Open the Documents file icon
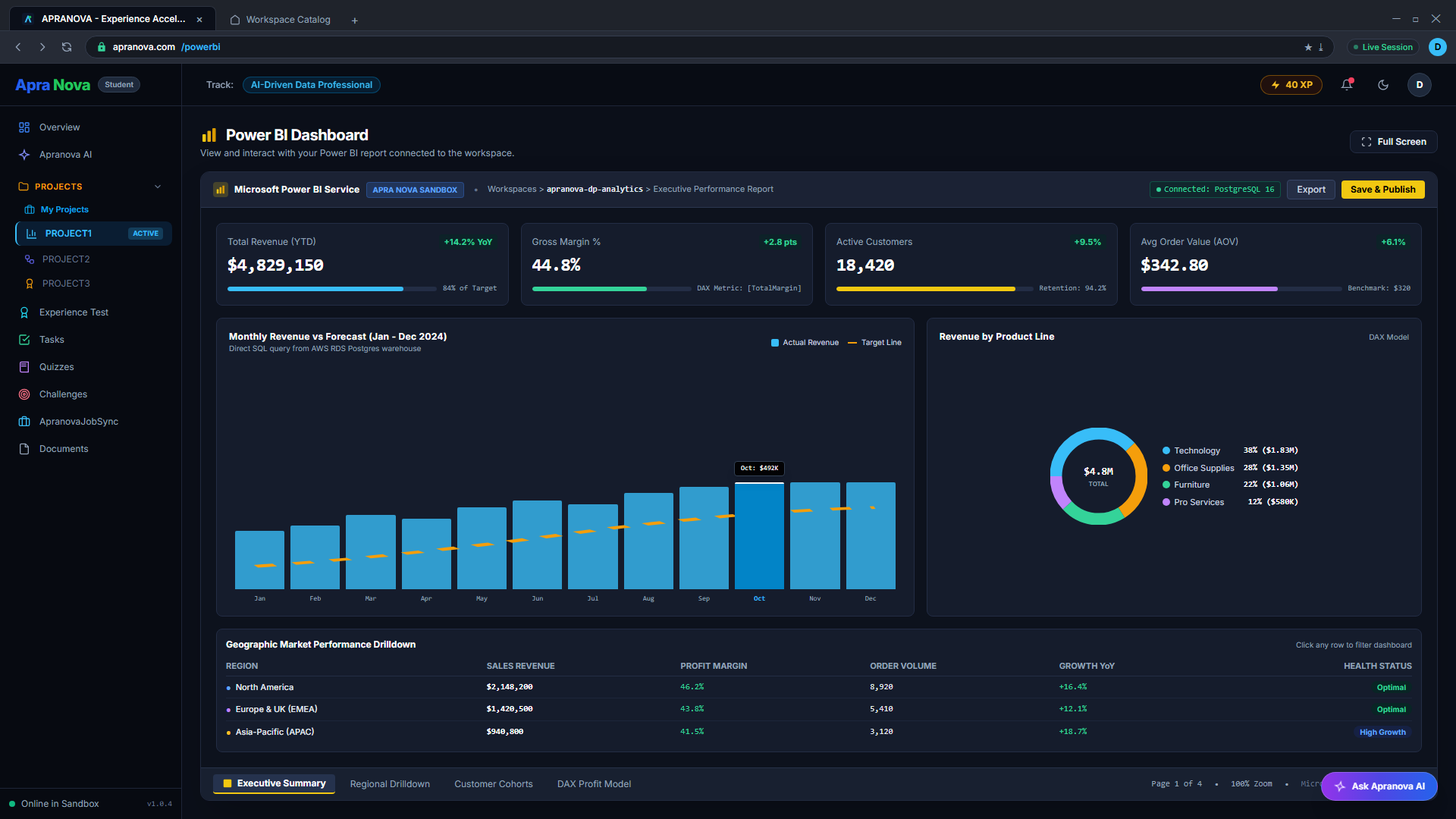The height and width of the screenshot is (819, 1456). [24, 449]
